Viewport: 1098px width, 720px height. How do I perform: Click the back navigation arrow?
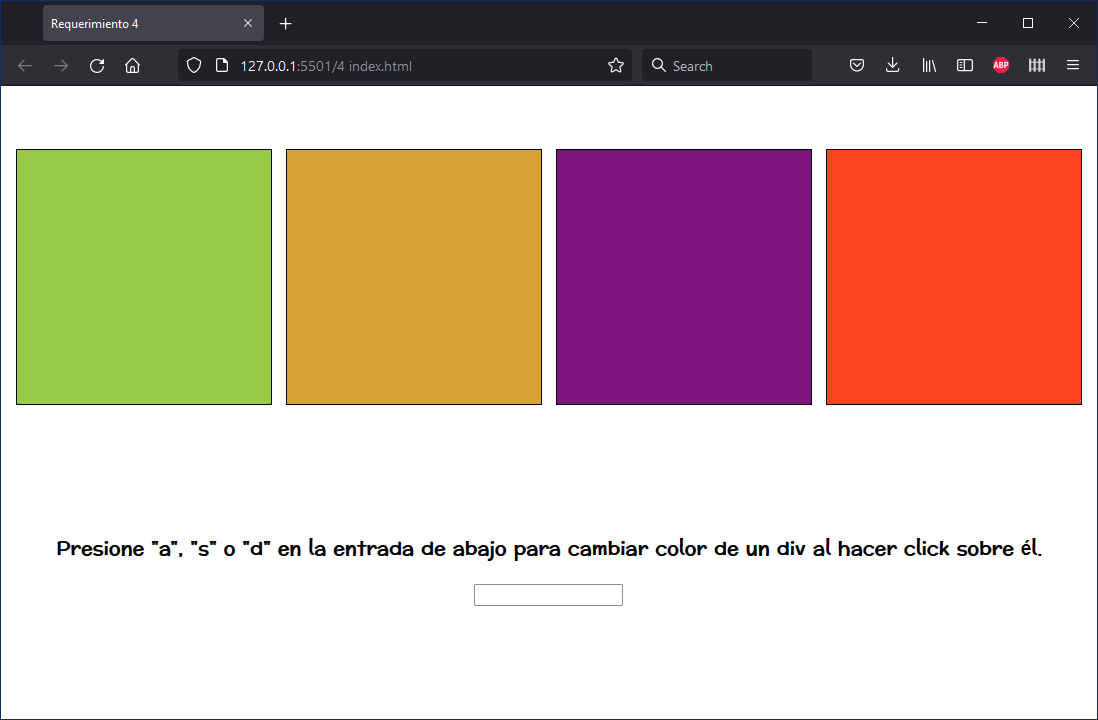pos(24,65)
